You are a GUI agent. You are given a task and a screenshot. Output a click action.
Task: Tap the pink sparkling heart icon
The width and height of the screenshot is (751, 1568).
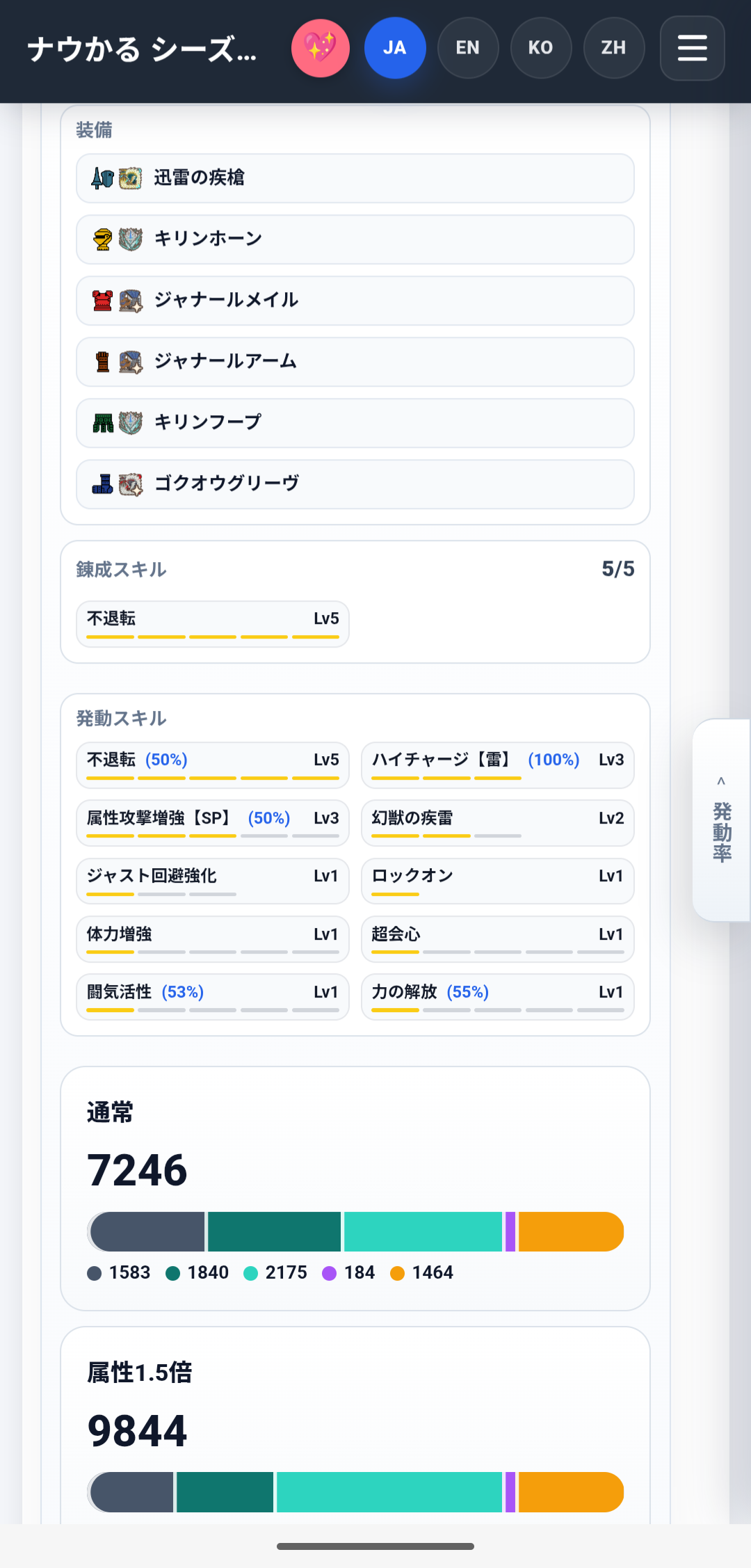point(321,48)
